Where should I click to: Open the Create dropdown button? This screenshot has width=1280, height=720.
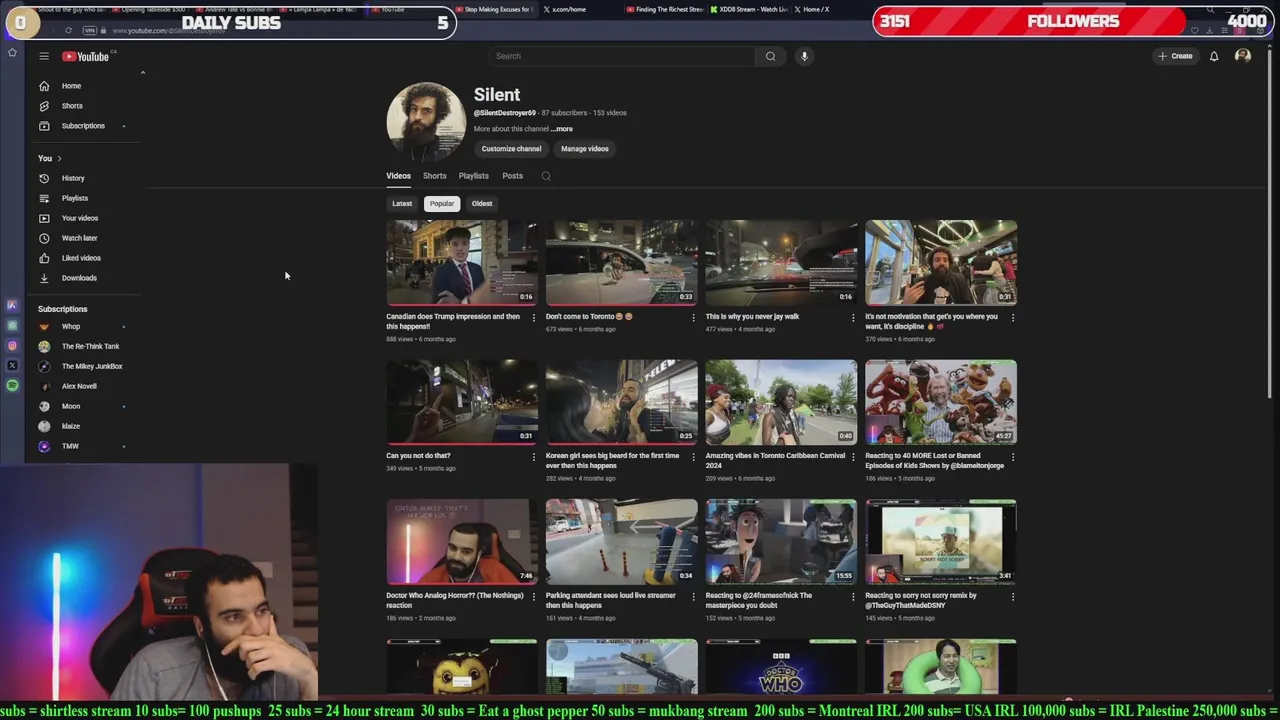(1175, 56)
